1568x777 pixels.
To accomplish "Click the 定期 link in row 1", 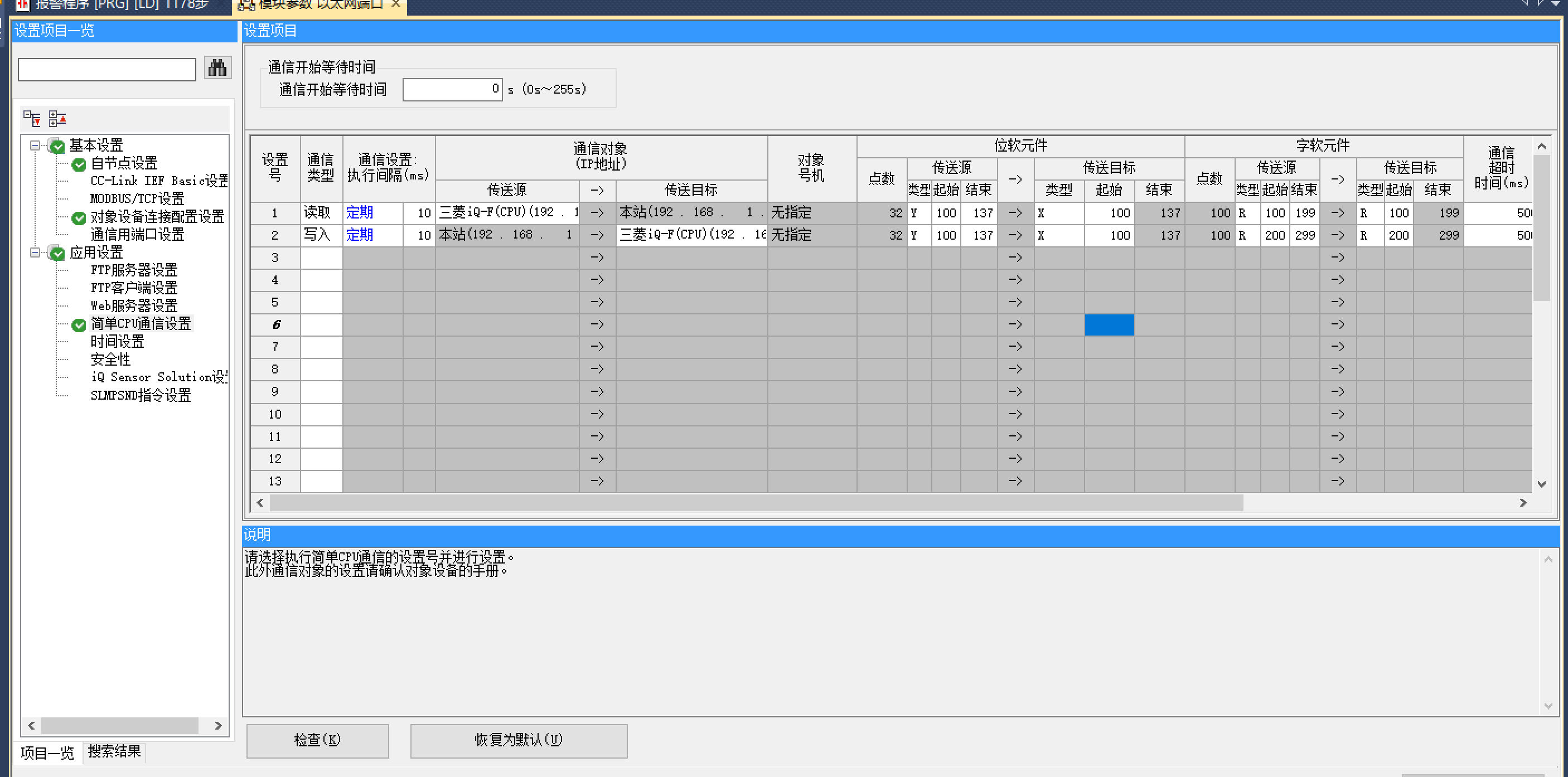I will click(x=359, y=212).
